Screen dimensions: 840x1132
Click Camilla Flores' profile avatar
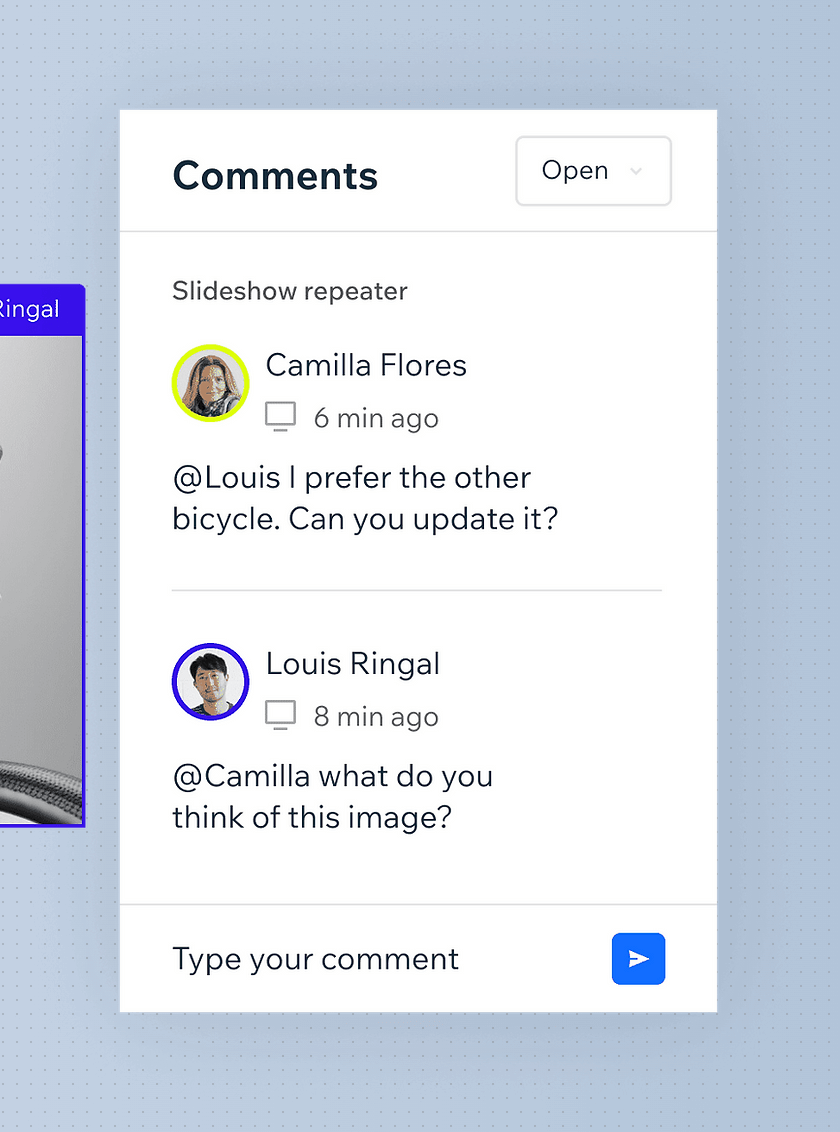[210, 383]
